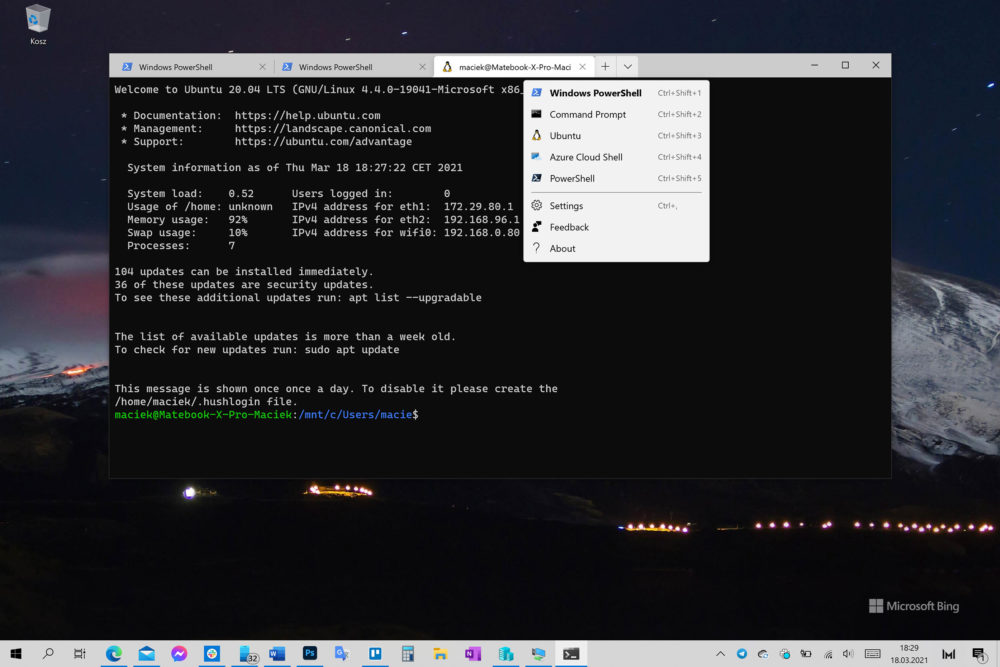Collapse the new-tab profile dropdown chevron
The image size is (1000, 667).
(x=628, y=66)
